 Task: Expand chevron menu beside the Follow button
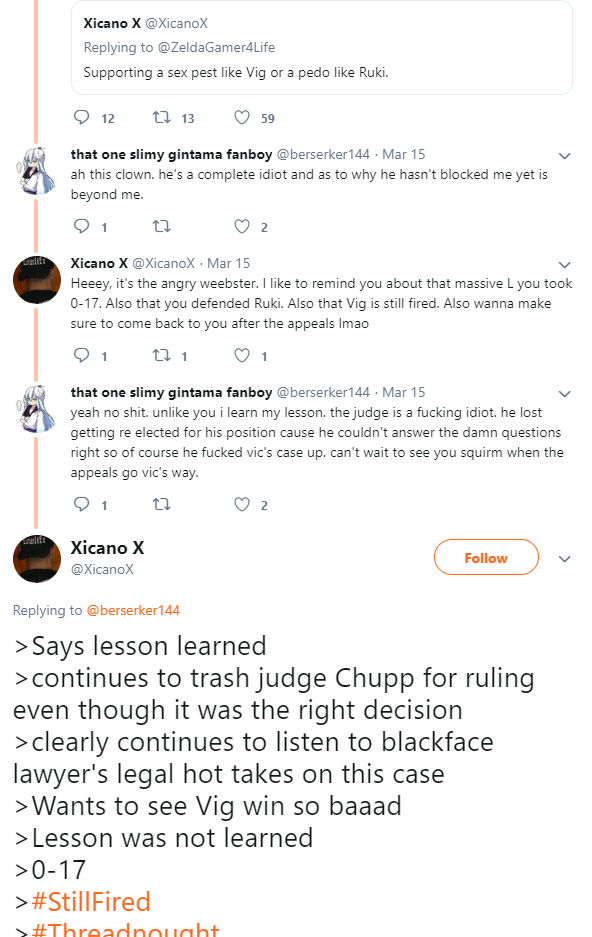coord(565,559)
